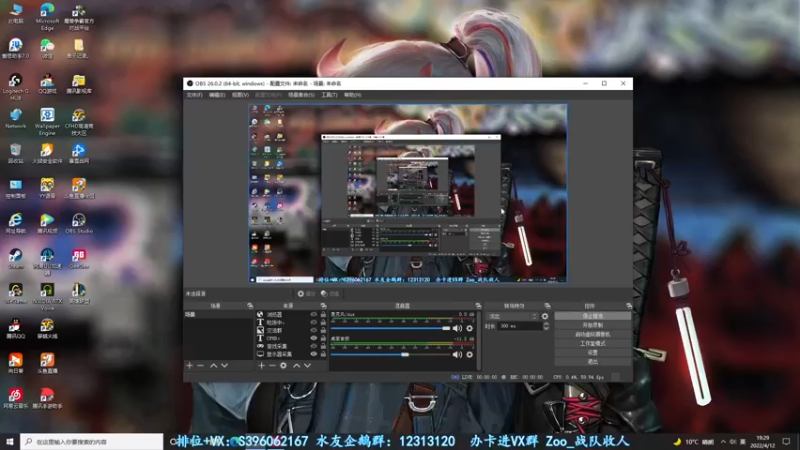The height and width of the screenshot is (450, 800).
Task: Click 退出 button in Controls
Action: pyautogui.click(x=592, y=362)
